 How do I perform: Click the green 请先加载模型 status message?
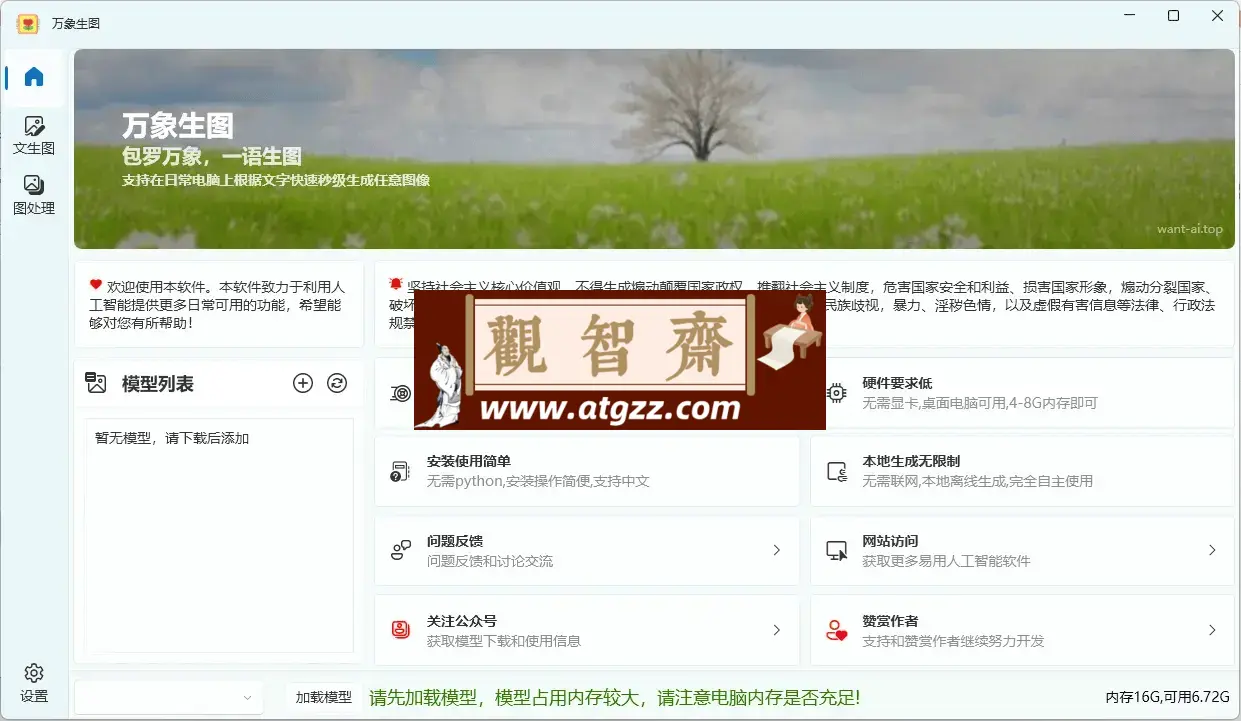click(x=615, y=697)
